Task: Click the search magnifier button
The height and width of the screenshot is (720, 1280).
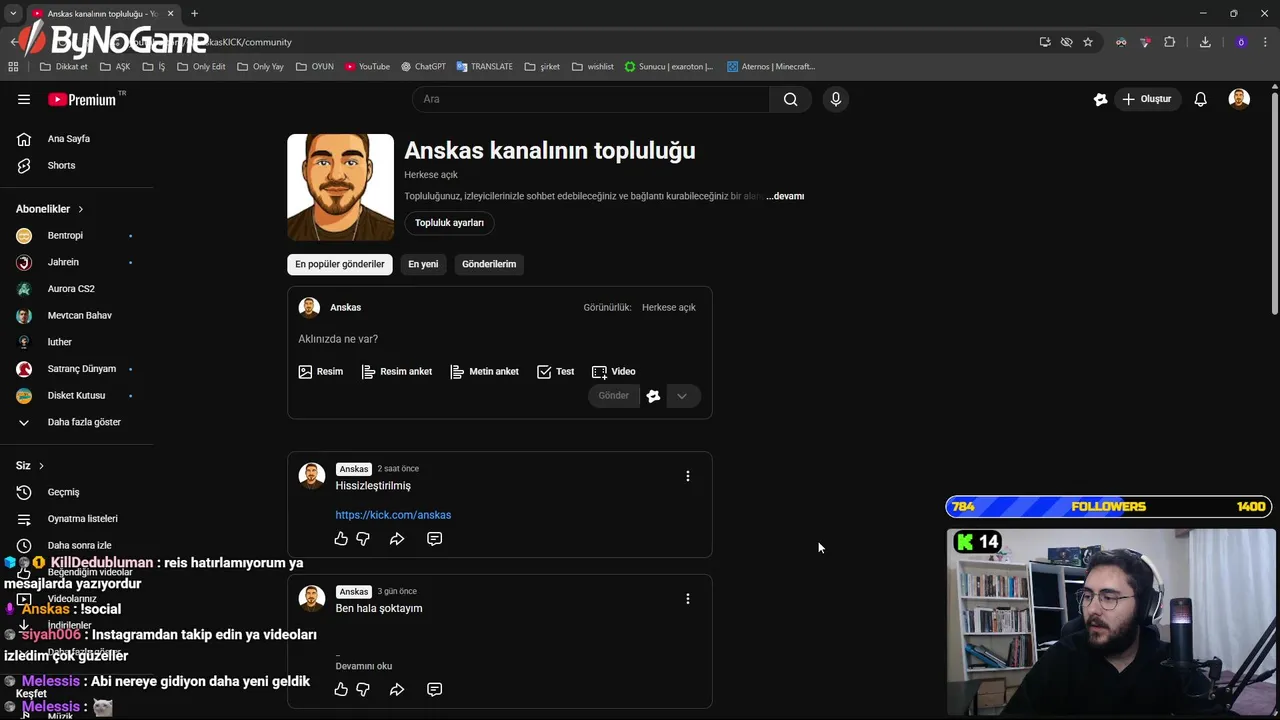Action: click(791, 99)
